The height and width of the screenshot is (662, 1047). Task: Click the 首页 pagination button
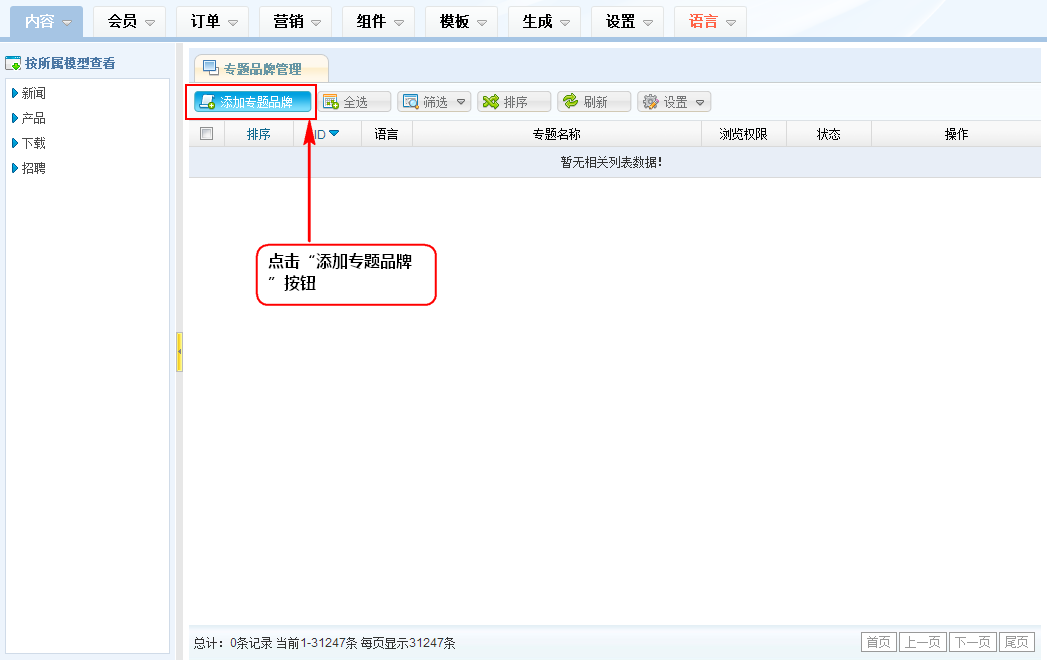click(x=879, y=642)
